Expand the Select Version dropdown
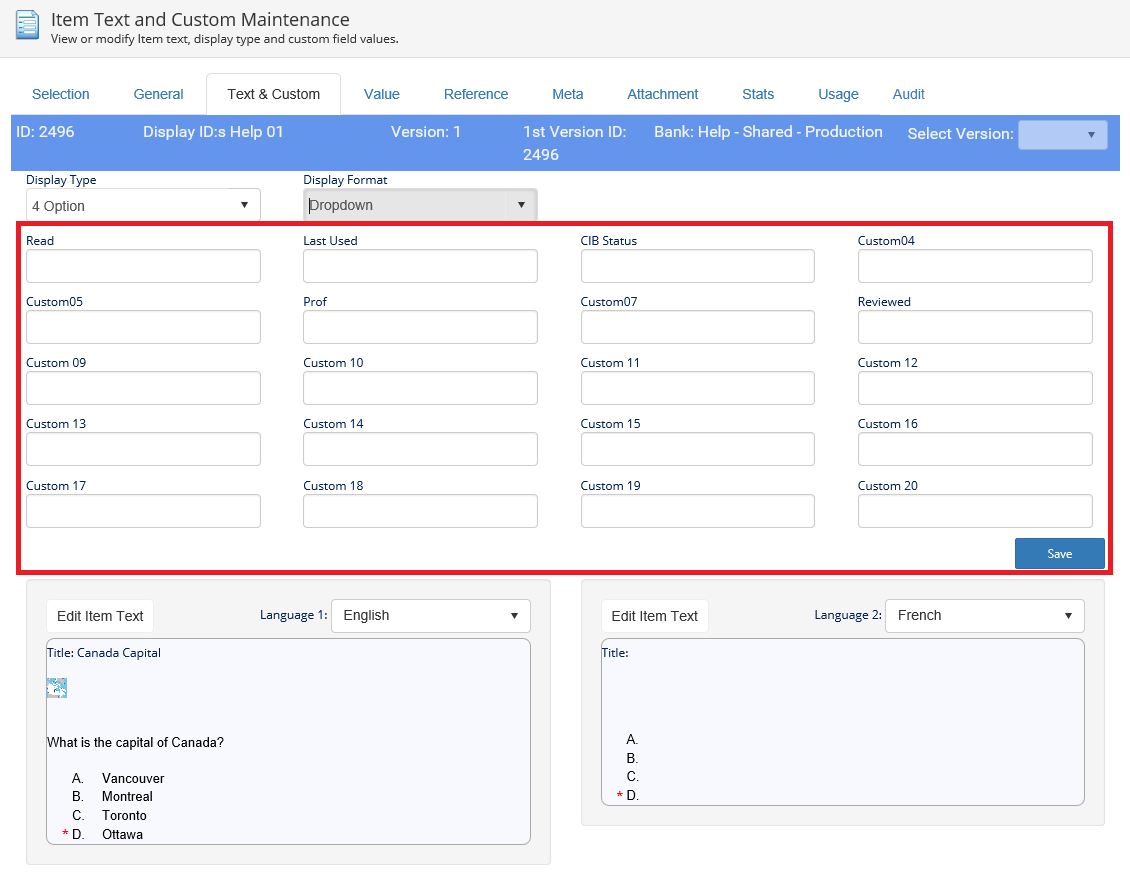Screen dimensions: 1130x882 (1062, 134)
